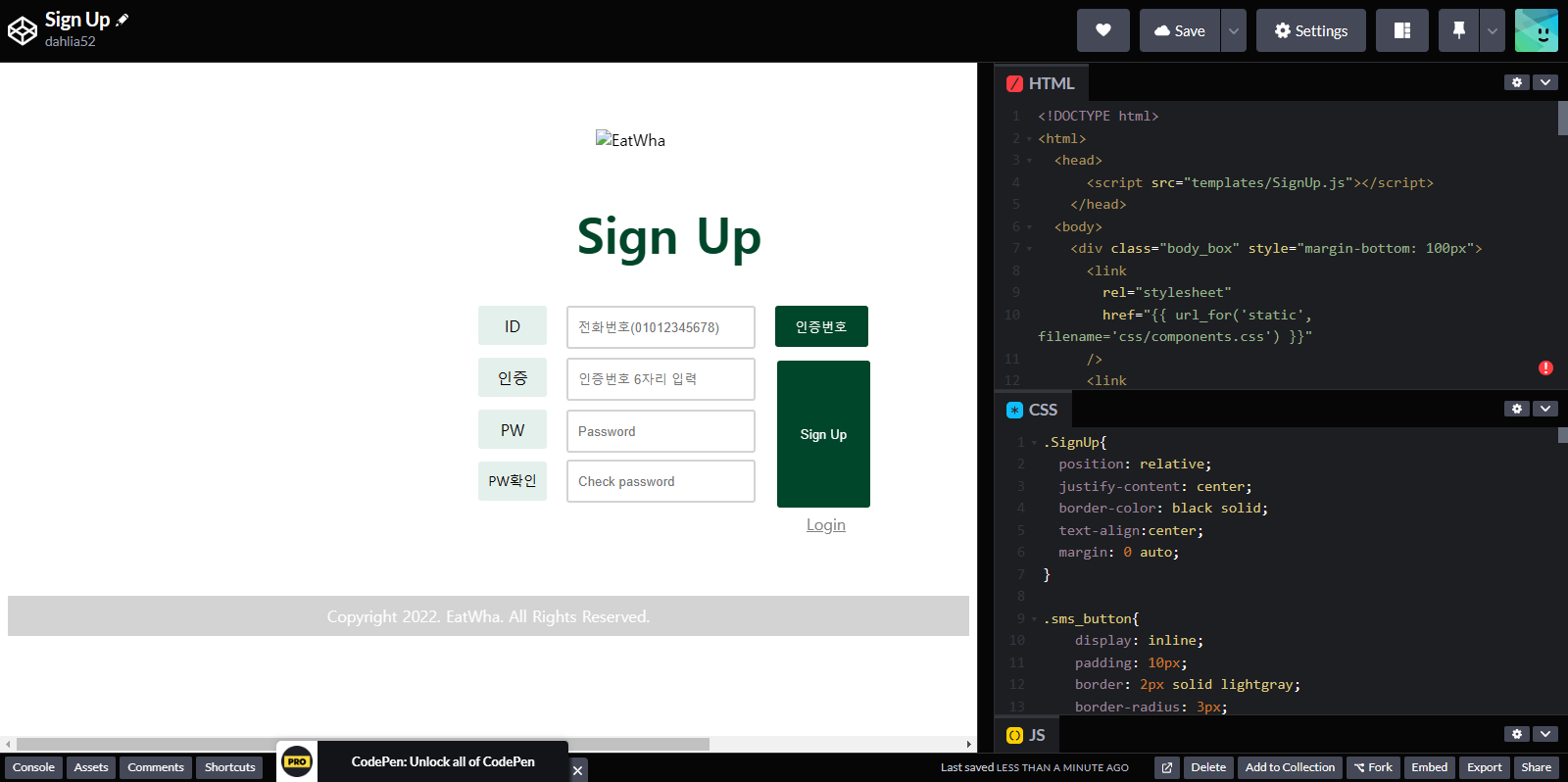Save the pen
Viewport: 1568px width, 782px height.
coord(1180,30)
